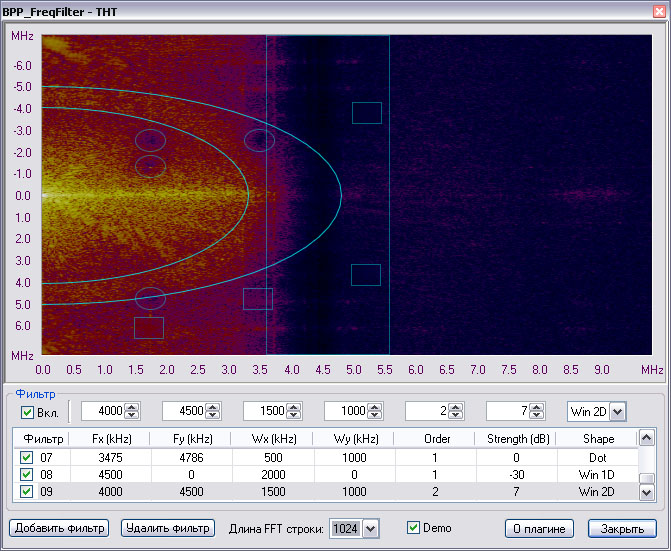Uncheck filter 09 checkbox
The image size is (671, 551).
coord(26,492)
